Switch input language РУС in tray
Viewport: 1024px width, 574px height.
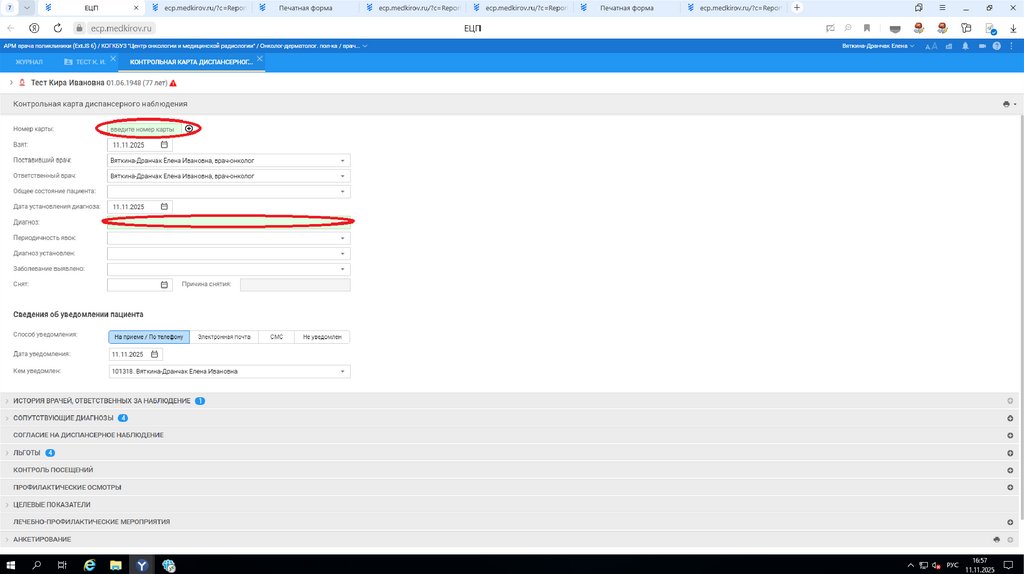pos(953,565)
